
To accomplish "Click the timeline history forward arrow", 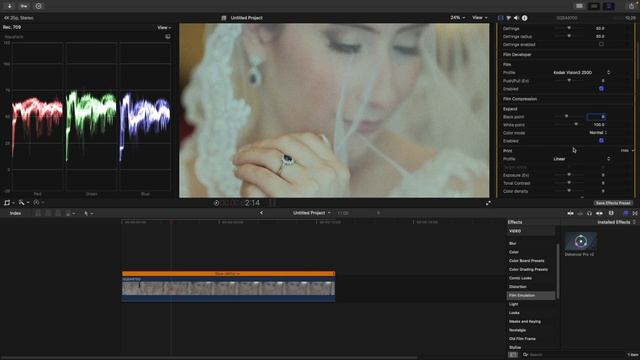I will point(378,213).
